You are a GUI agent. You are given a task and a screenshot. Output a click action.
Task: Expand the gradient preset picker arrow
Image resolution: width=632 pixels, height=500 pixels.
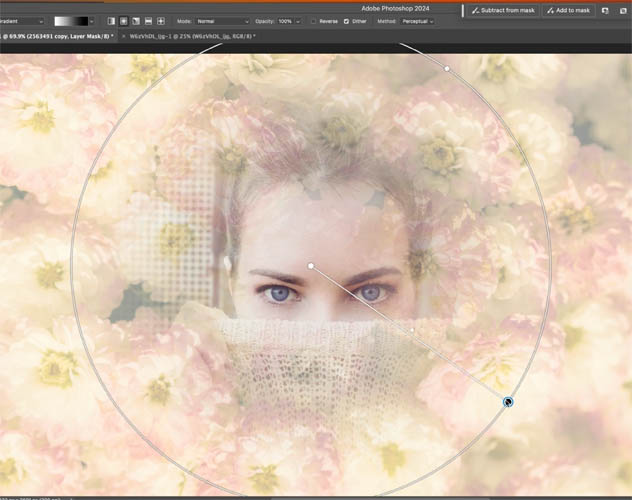point(92,21)
